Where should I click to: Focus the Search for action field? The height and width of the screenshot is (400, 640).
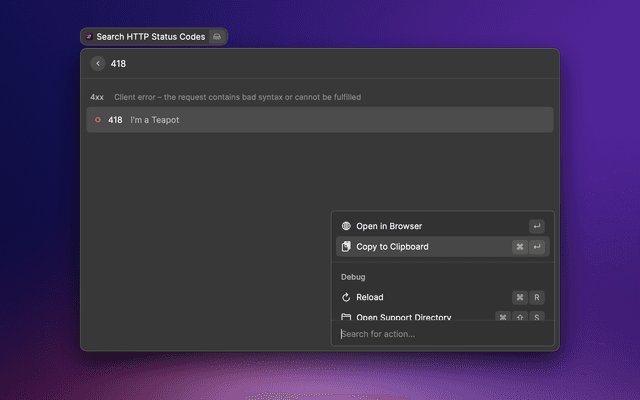tap(440, 334)
